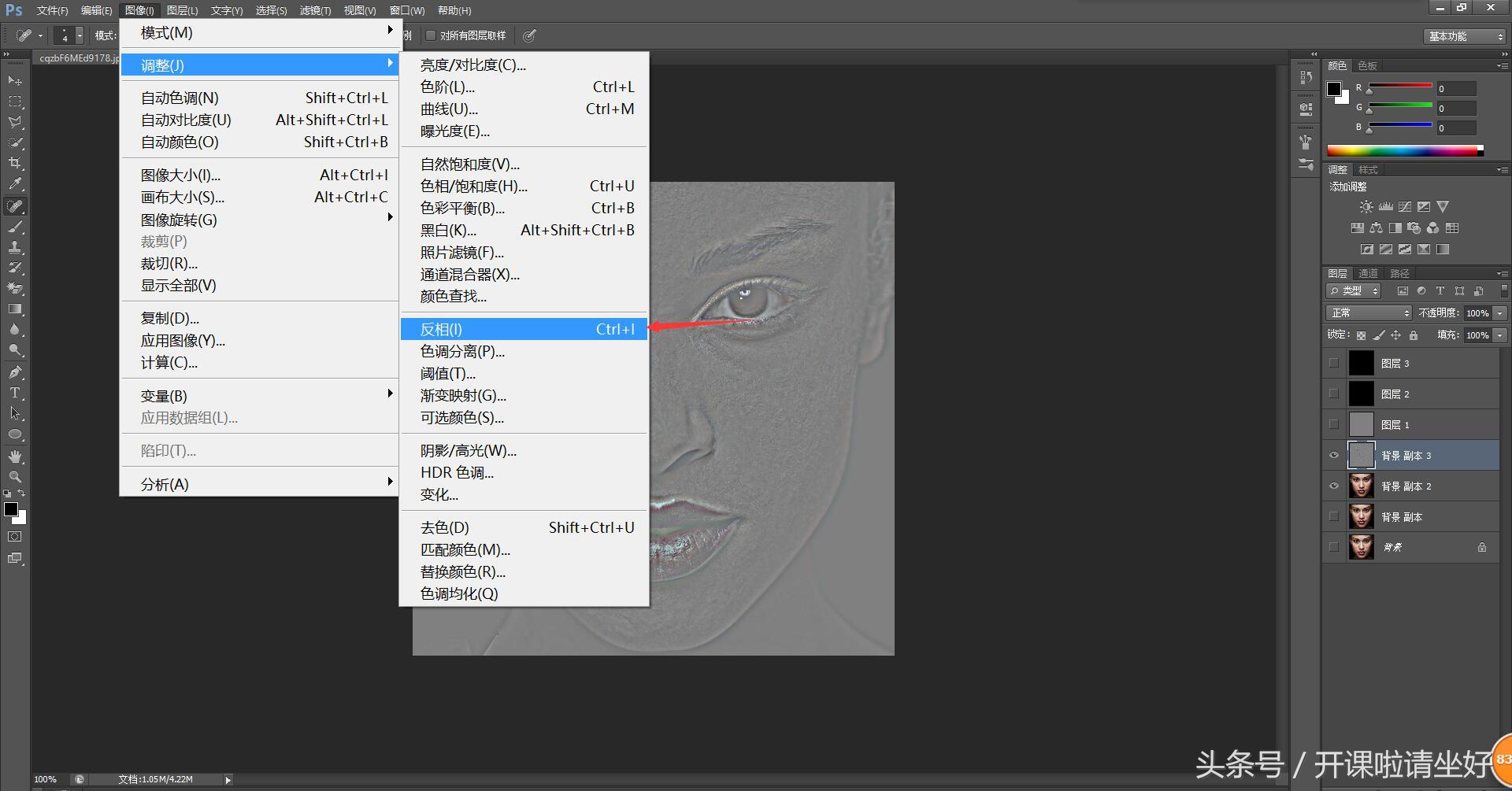This screenshot has width=1512, height=791.
Task: Choose 曲线(U)... from the submenu
Action: pyautogui.click(x=524, y=109)
